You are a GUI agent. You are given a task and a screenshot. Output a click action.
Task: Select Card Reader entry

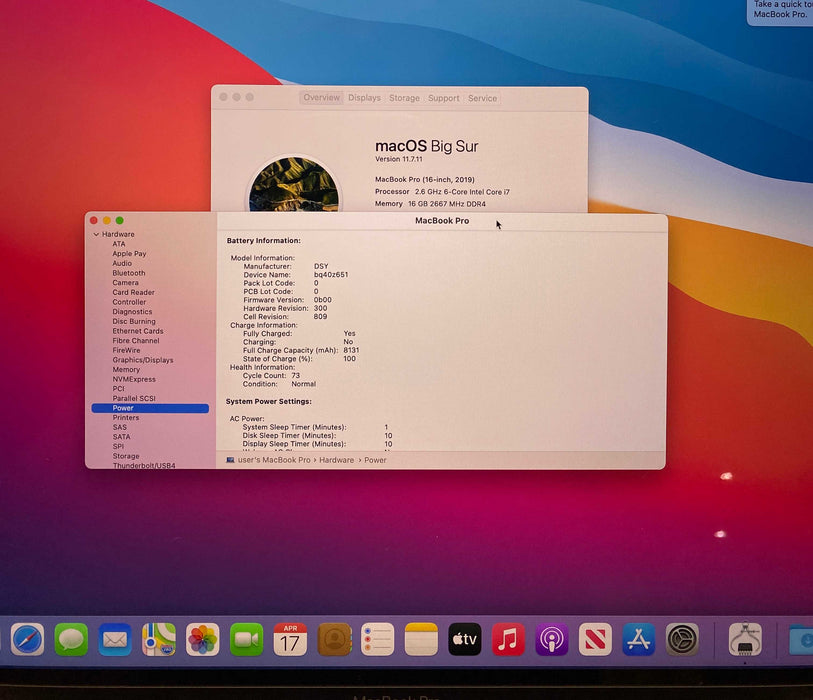tap(133, 292)
